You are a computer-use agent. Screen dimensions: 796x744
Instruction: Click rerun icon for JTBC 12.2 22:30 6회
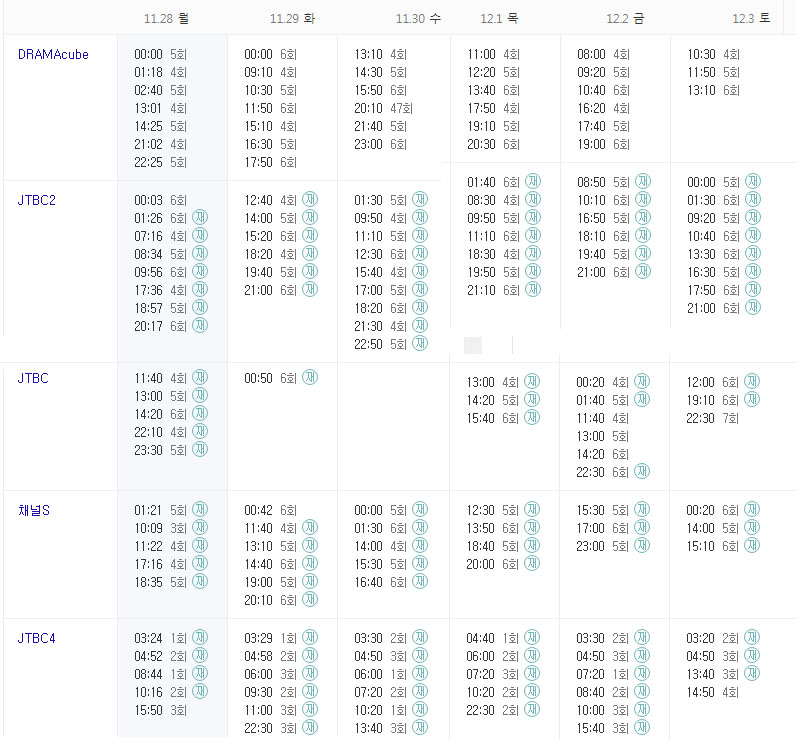pyautogui.click(x=642, y=471)
